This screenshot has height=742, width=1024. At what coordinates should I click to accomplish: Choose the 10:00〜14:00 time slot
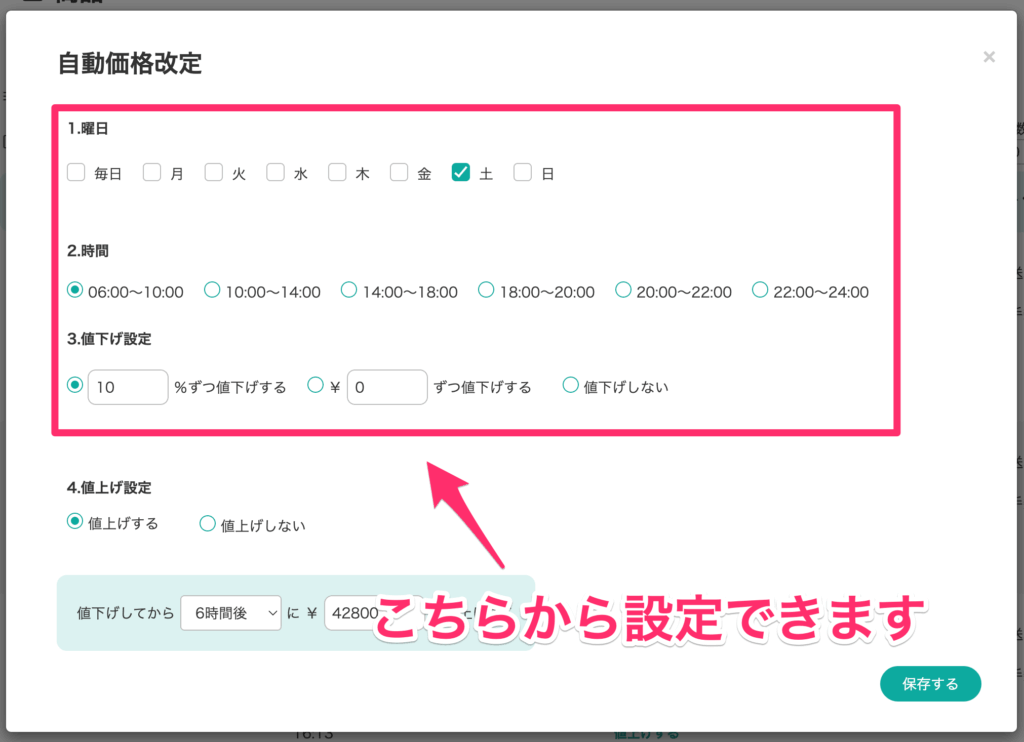[x=212, y=289]
